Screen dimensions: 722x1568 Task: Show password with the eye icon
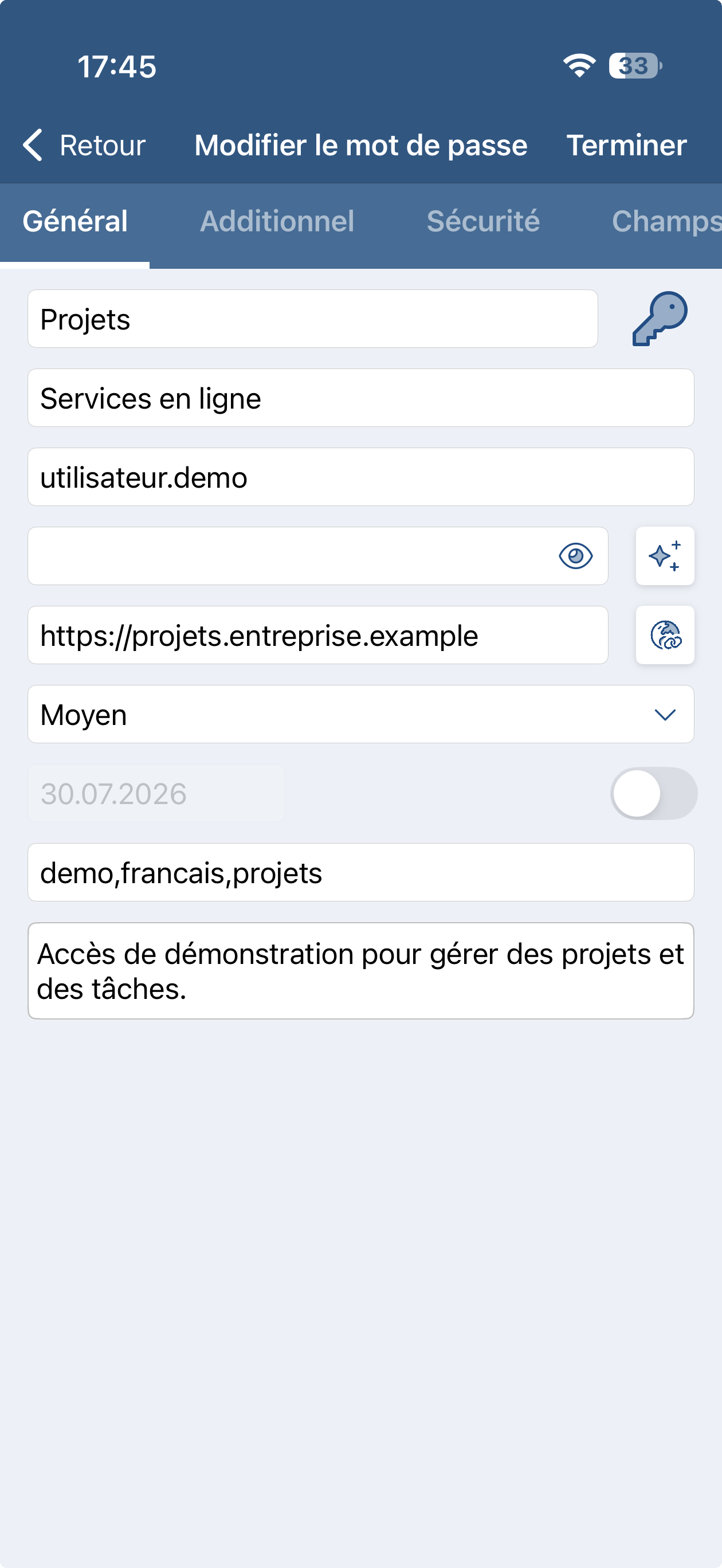(575, 556)
